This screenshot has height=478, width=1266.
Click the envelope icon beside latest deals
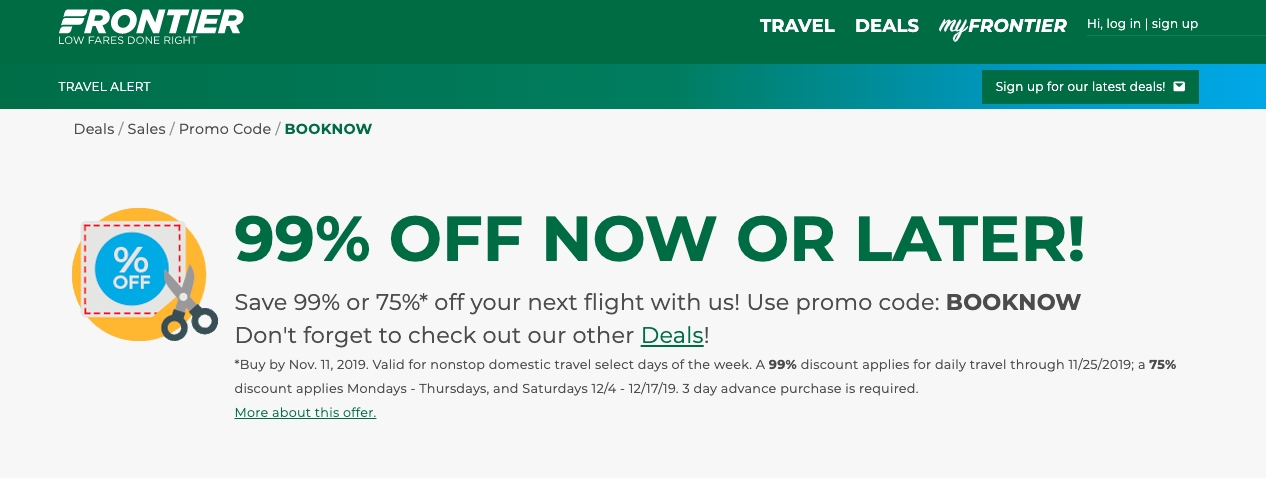point(1179,87)
